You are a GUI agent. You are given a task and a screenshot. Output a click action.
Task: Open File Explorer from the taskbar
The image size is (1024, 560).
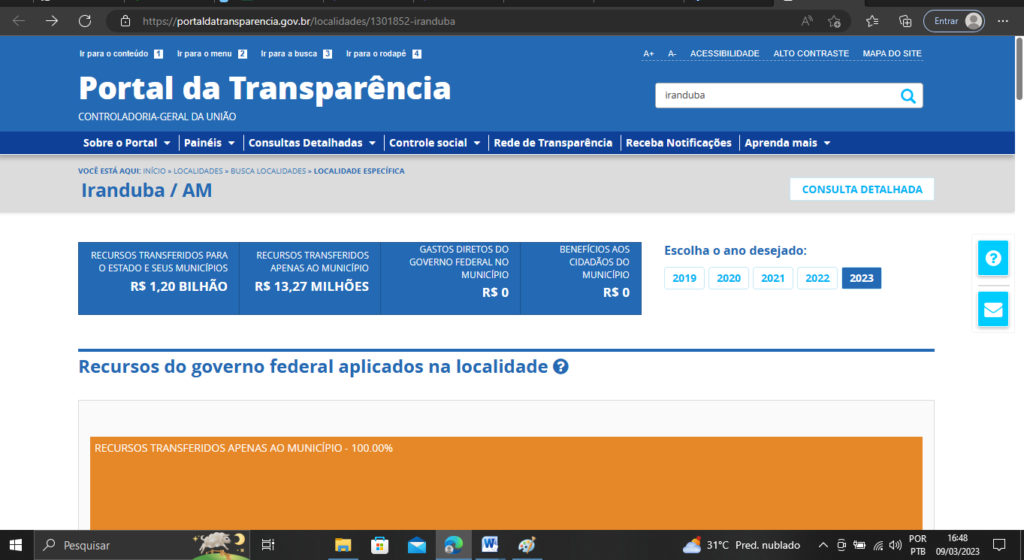(343, 545)
